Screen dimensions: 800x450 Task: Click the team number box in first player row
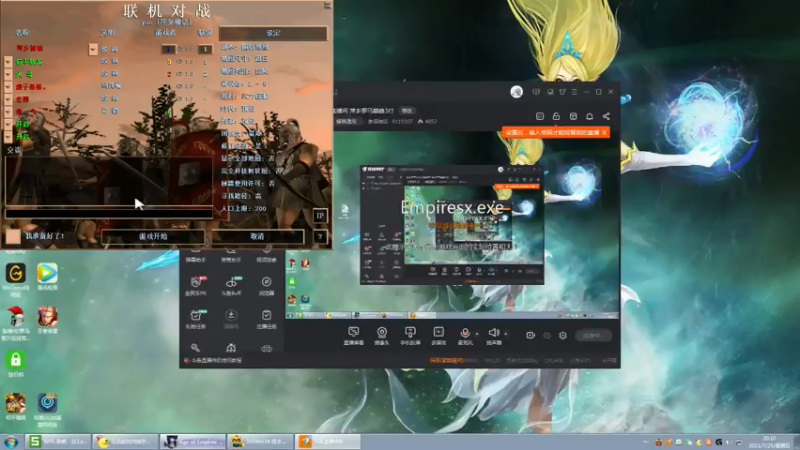click(205, 49)
